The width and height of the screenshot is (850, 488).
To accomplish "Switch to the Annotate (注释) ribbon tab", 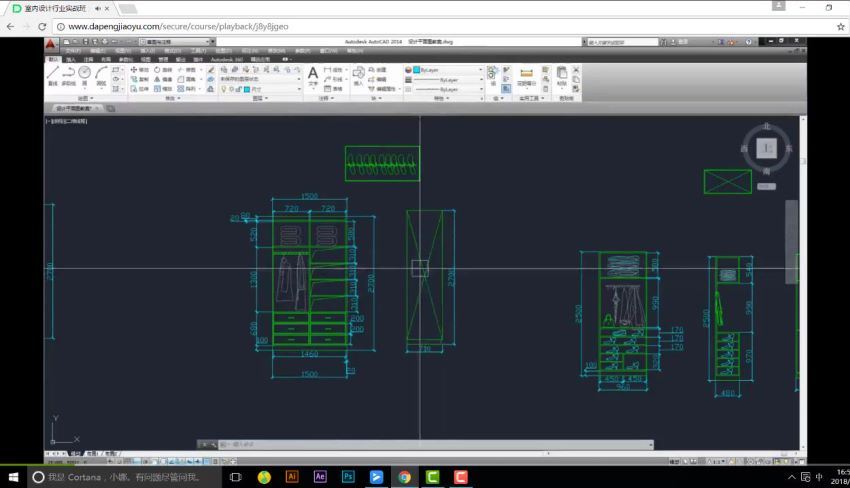I will [x=88, y=60].
